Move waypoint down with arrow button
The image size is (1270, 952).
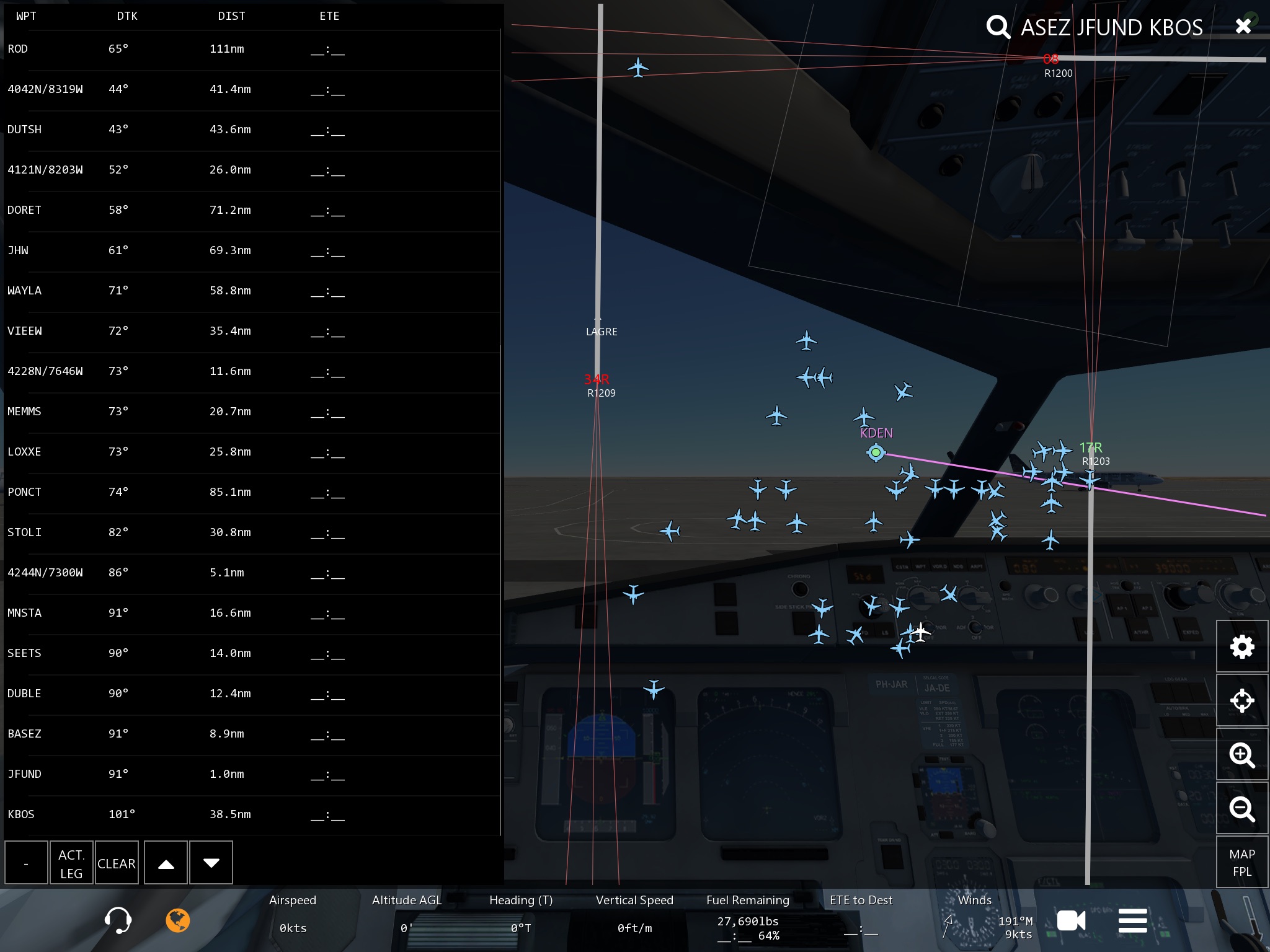[211, 863]
